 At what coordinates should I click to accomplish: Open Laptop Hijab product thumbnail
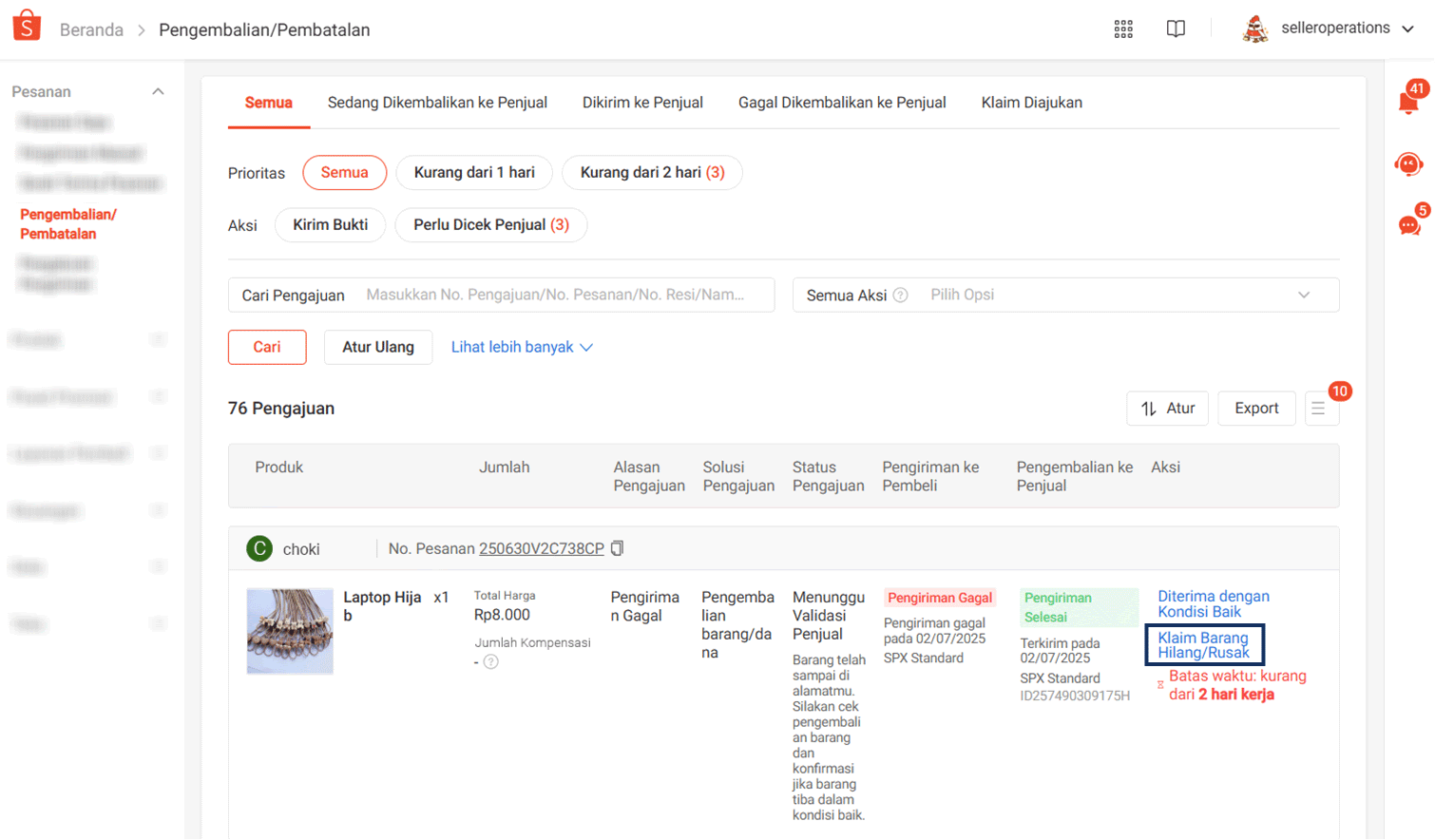[290, 631]
